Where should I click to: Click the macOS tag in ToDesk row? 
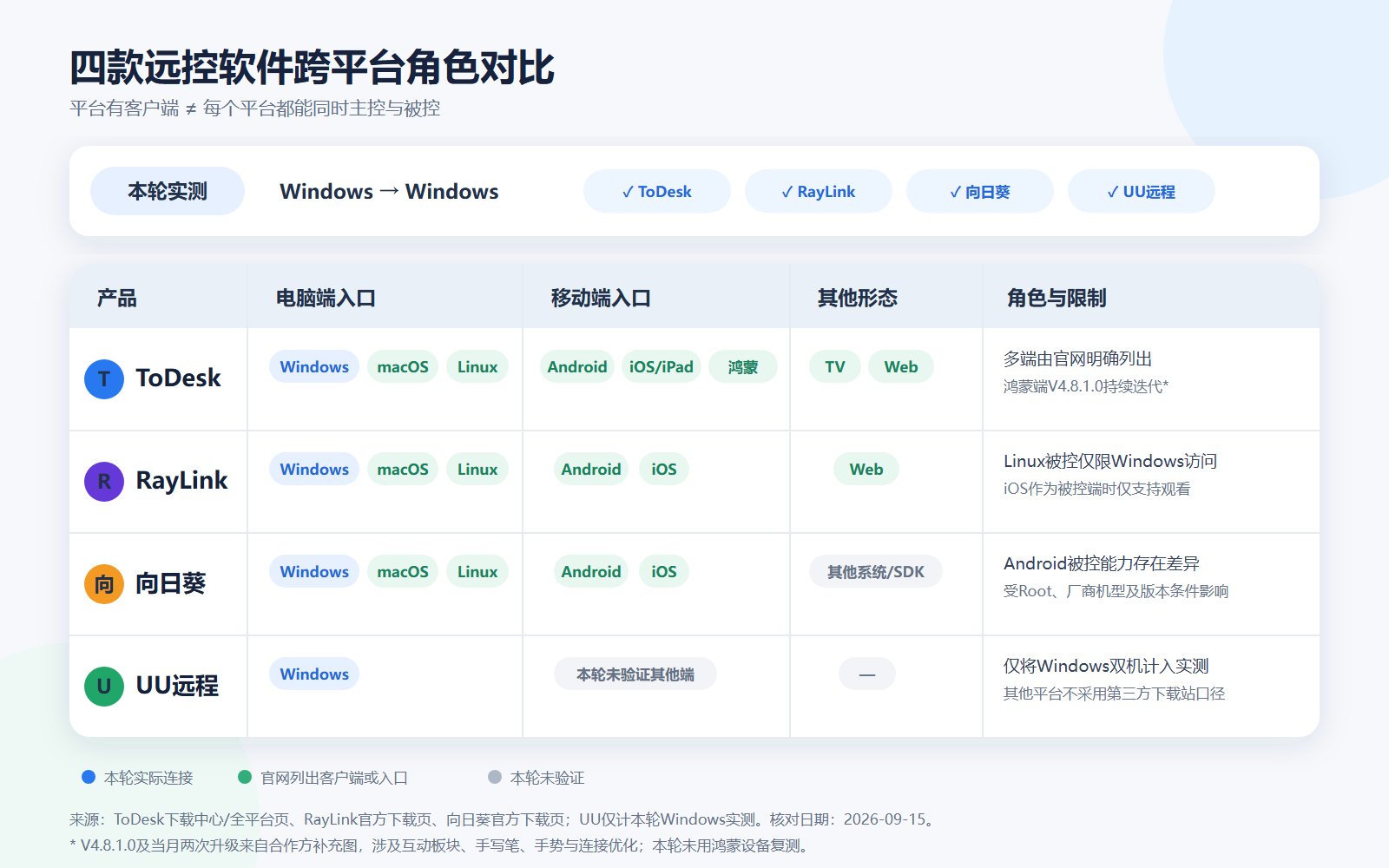click(403, 366)
